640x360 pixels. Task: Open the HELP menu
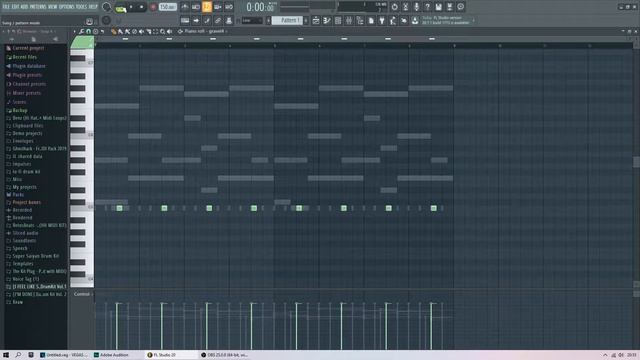93,7
